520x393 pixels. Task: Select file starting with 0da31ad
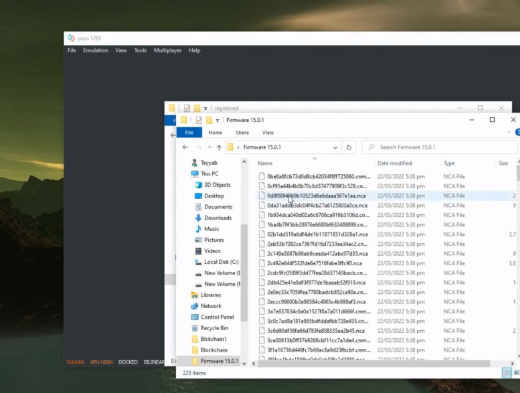[x=317, y=205]
